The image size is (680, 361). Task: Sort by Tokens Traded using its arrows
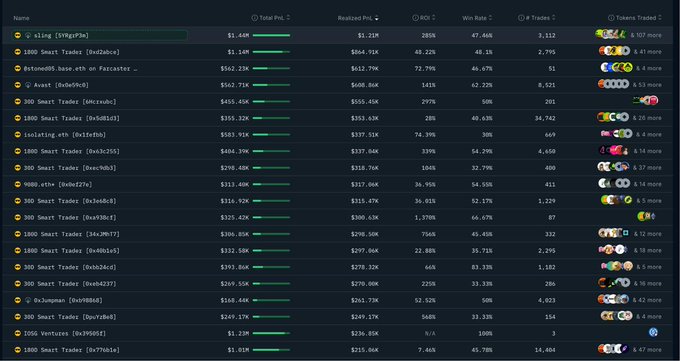(x=660, y=18)
